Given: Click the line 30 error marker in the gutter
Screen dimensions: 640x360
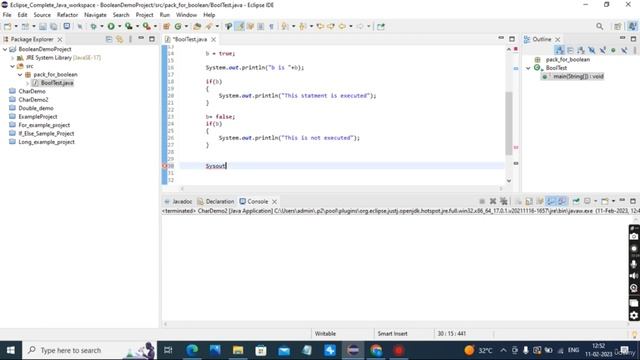Looking at the screenshot, I should 165,166.
